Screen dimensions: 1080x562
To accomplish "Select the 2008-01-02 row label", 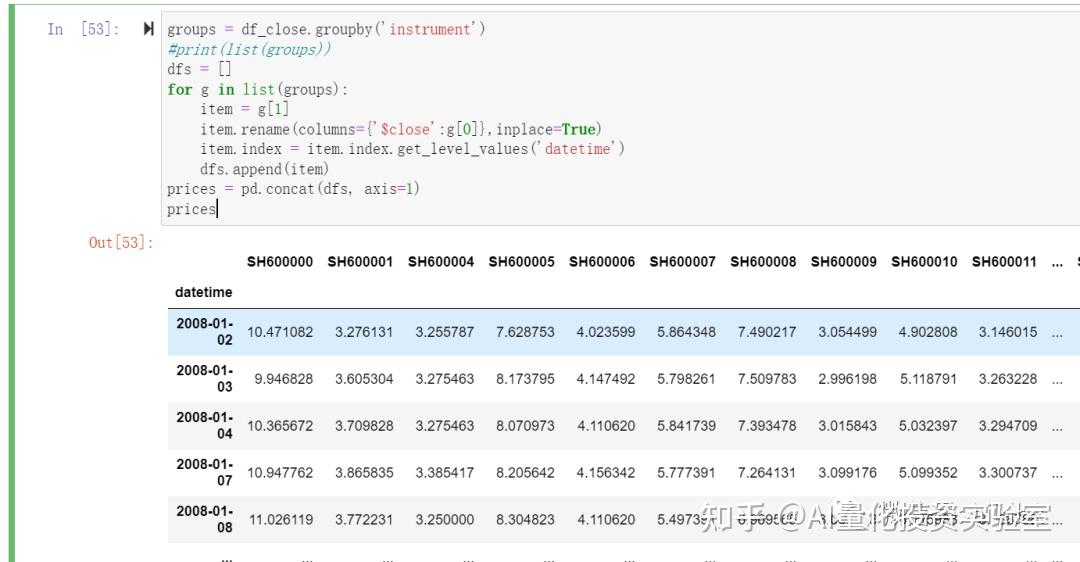I will click(x=205, y=331).
